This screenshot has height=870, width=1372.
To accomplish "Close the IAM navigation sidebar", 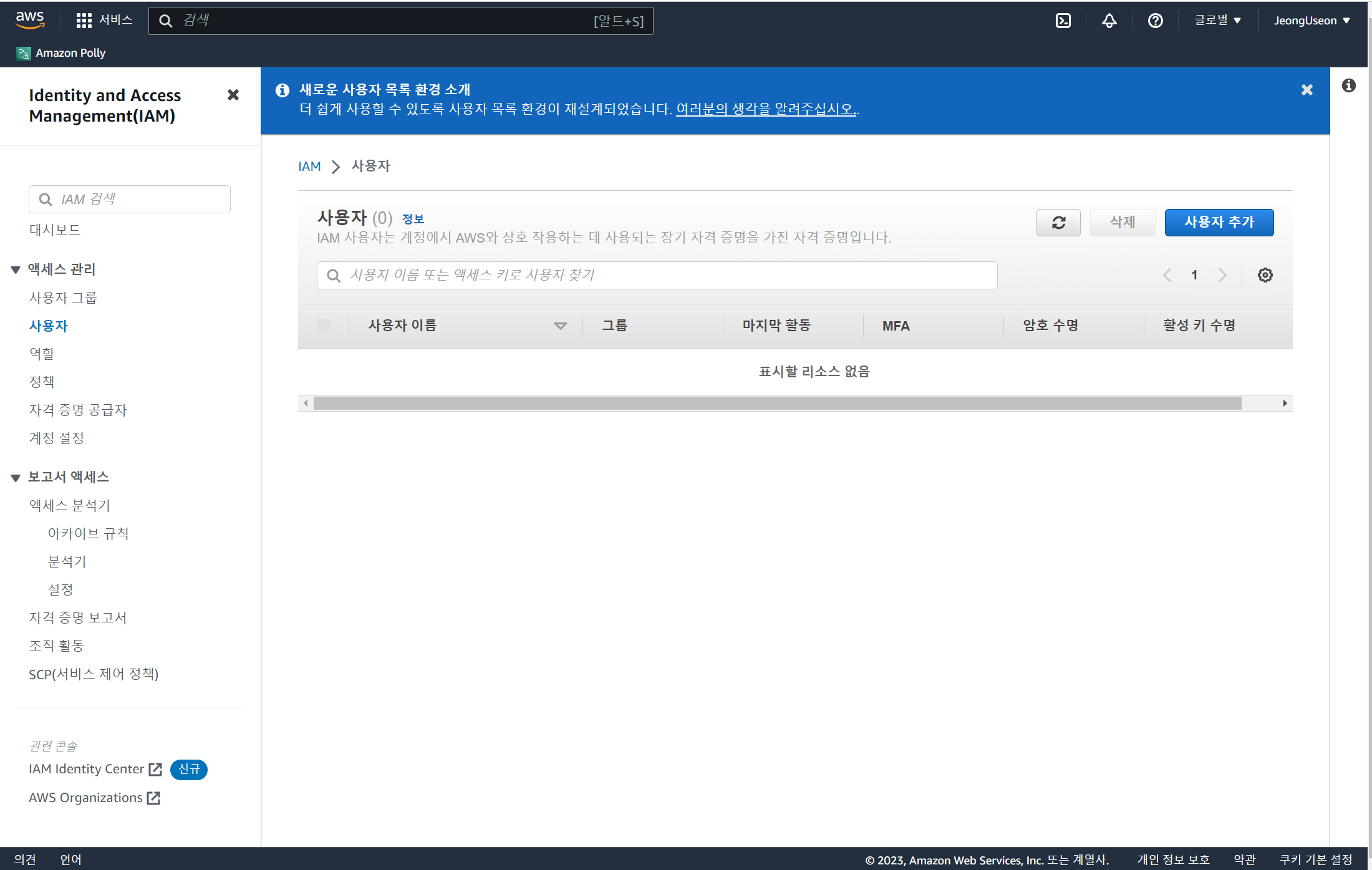I will tap(233, 95).
